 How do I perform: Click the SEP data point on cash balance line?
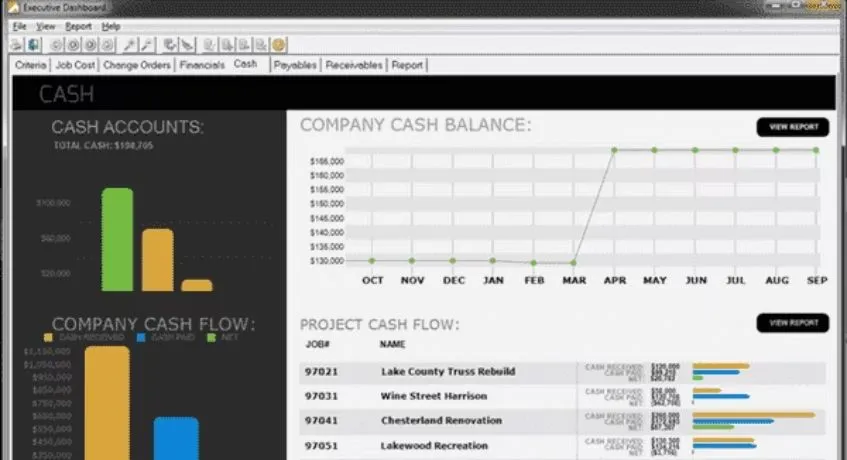coord(816,150)
